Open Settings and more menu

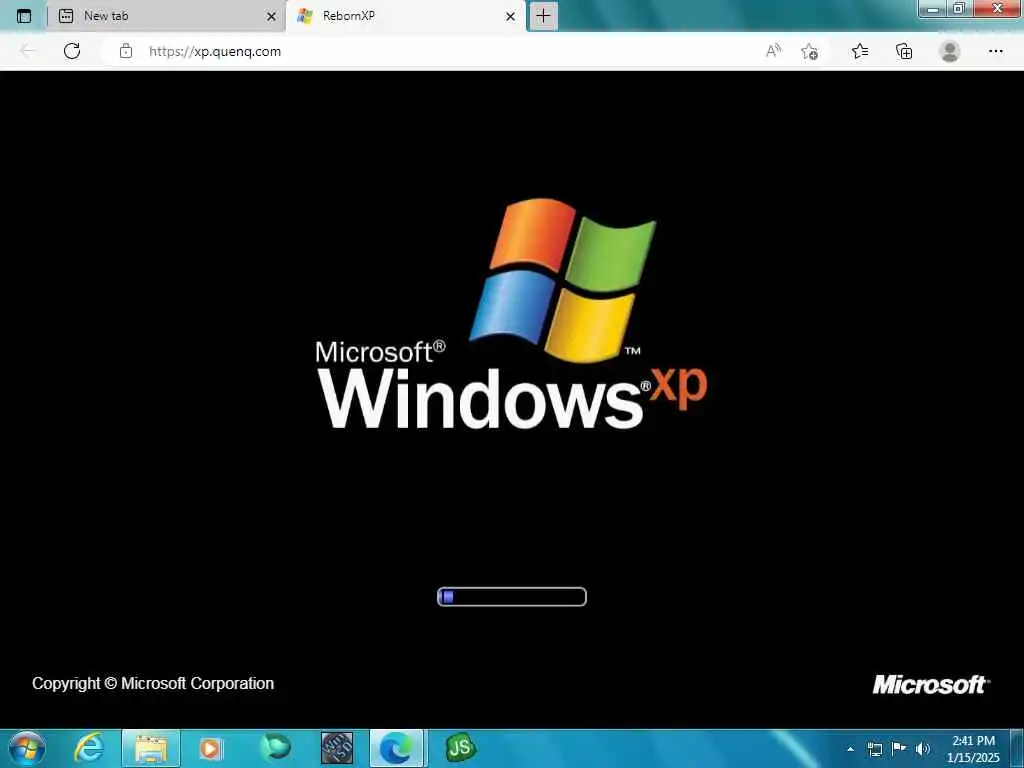pos(996,52)
